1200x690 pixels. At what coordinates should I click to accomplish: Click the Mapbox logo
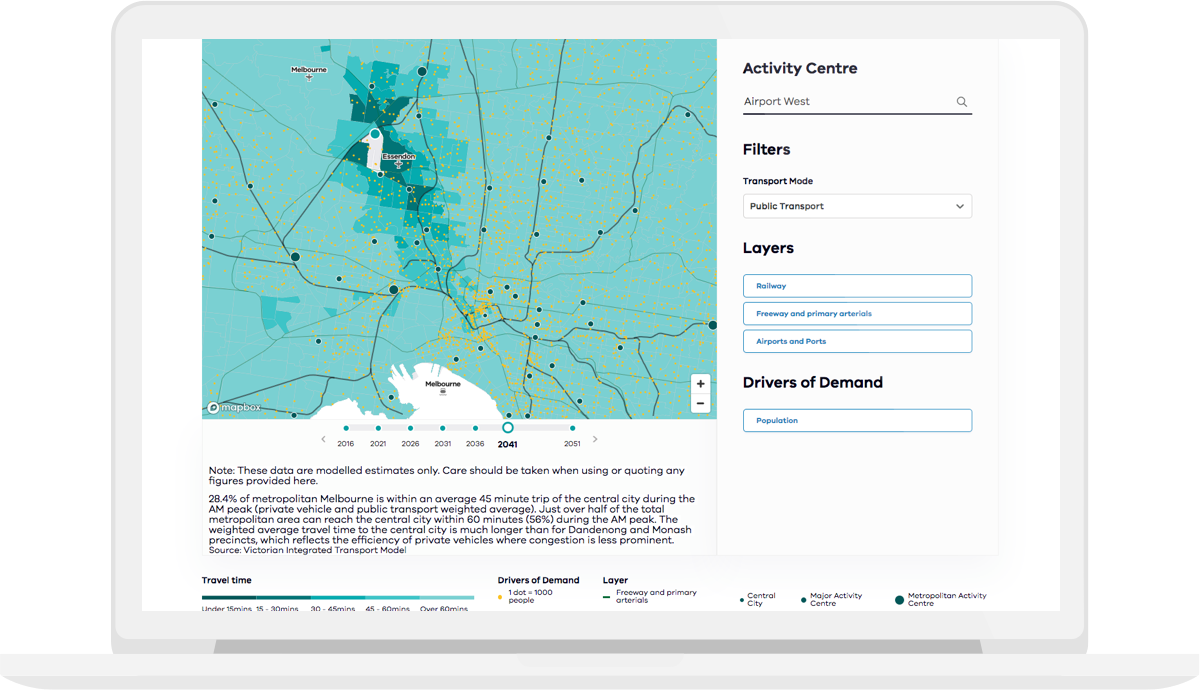tap(234, 407)
